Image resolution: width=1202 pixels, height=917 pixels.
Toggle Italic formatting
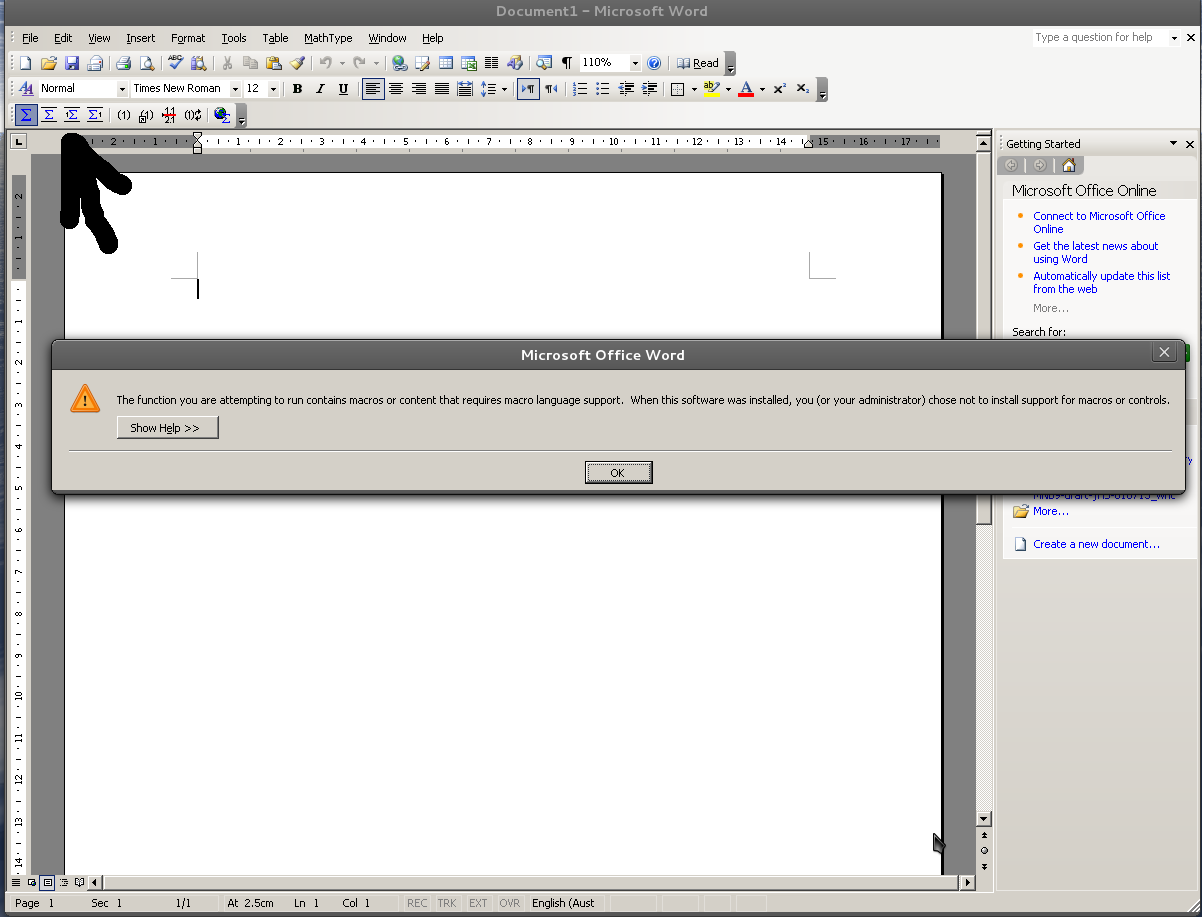pos(320,89)
